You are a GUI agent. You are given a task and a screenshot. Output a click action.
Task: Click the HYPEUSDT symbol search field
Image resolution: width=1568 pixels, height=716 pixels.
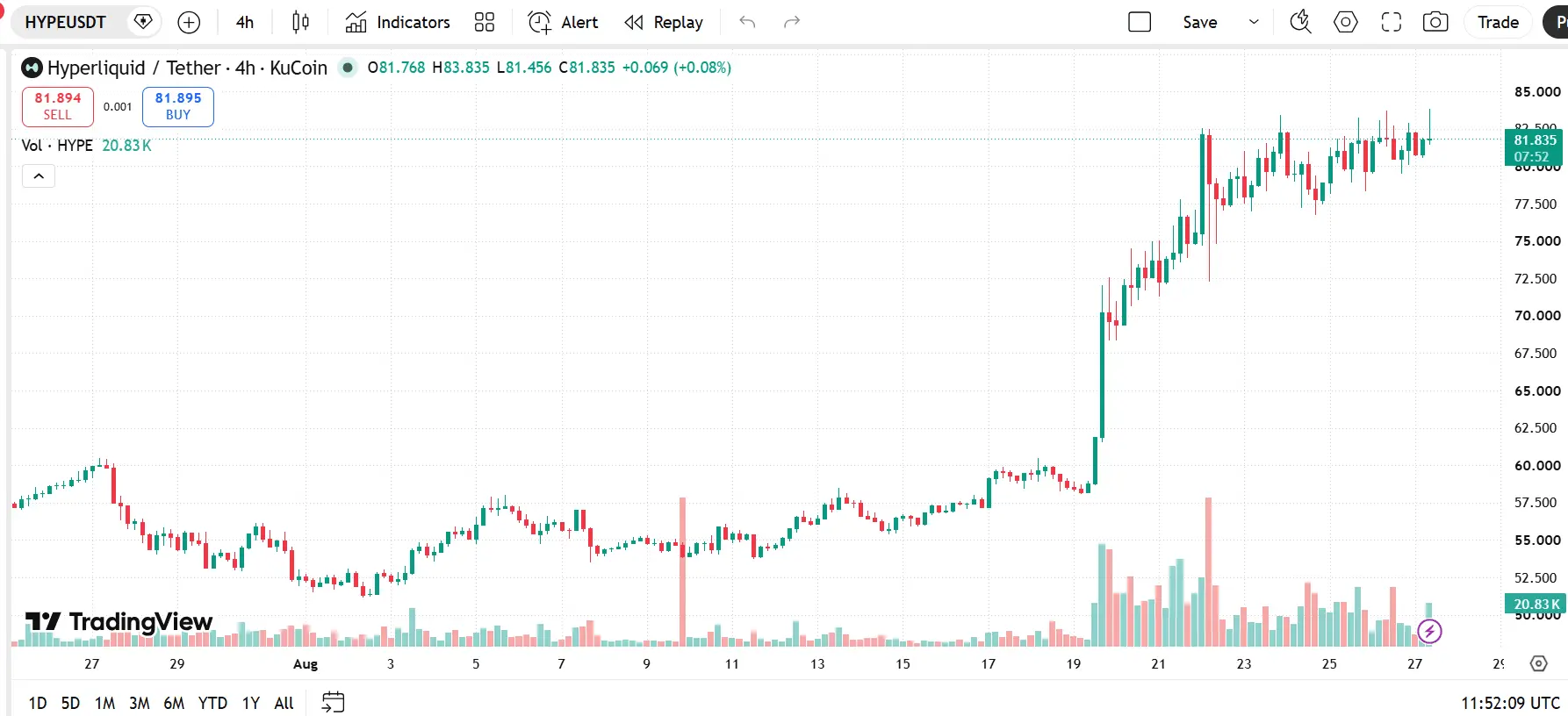coord(66,22)
